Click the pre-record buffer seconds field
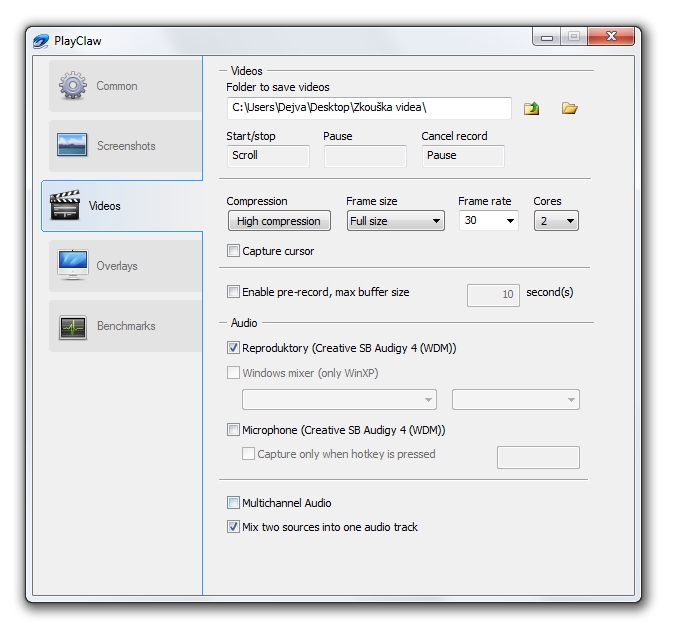The height and width of the screenshot is (635, 673). coord(493,295)
